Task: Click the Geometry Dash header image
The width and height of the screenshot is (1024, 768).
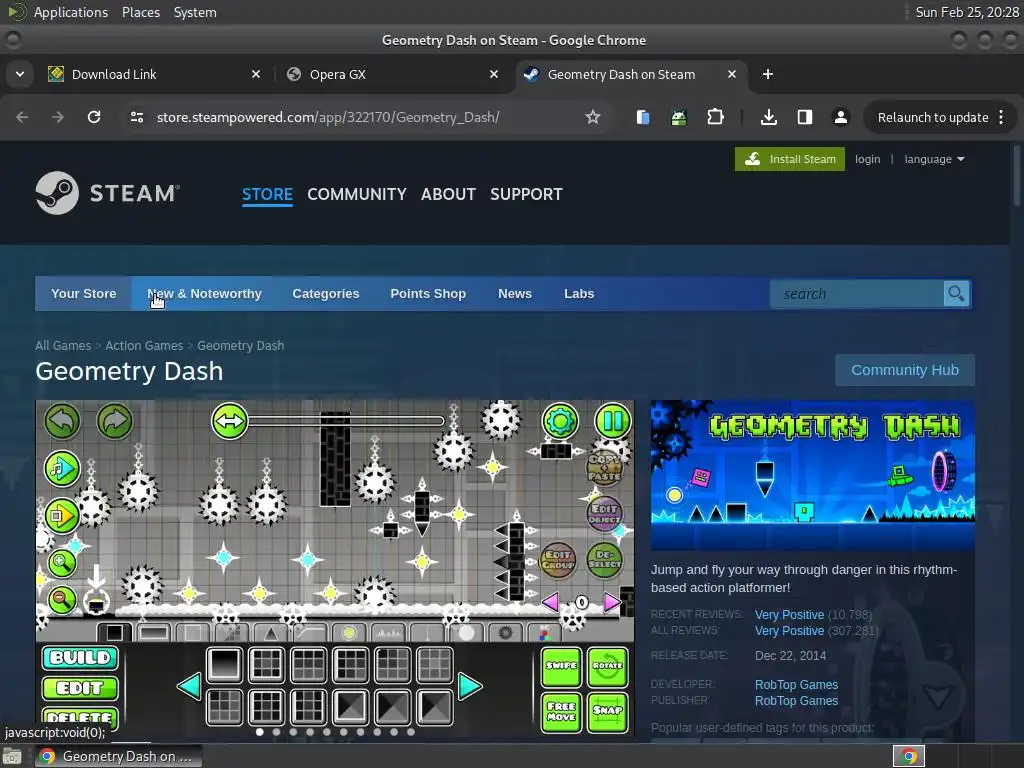Action: (812, 475)
